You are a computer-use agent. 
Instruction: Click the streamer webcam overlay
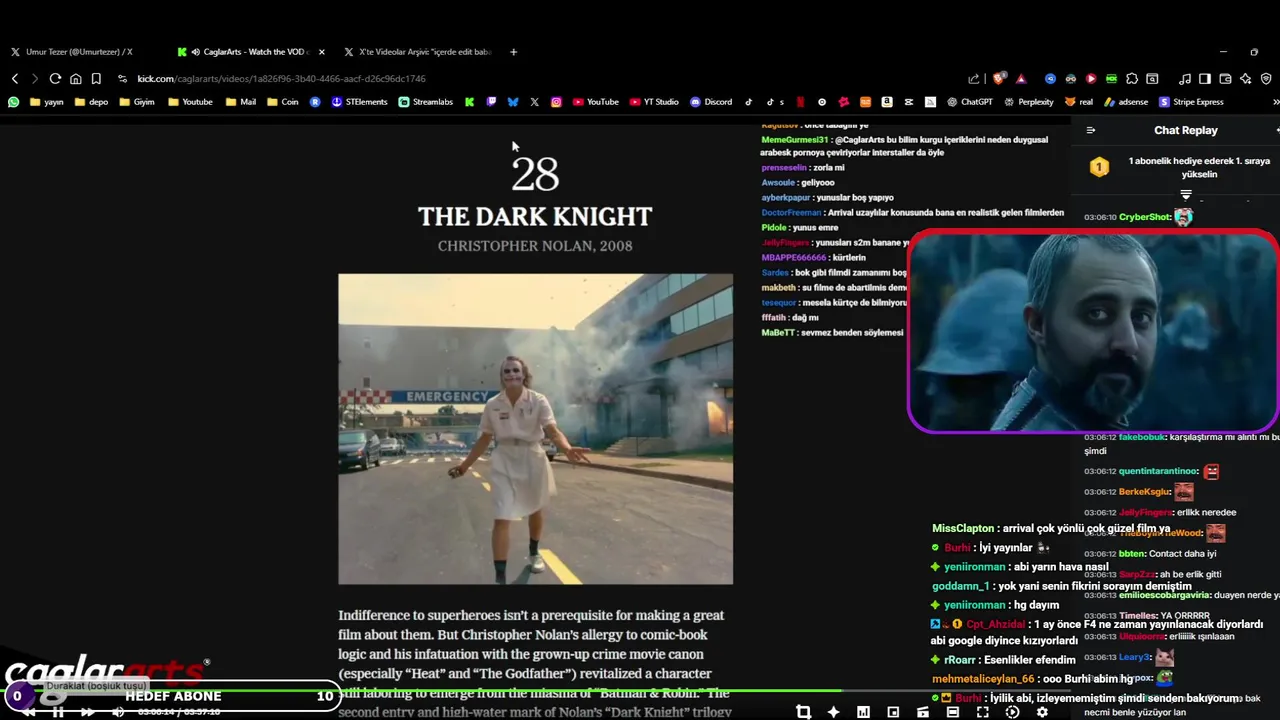pos(1093,332)
